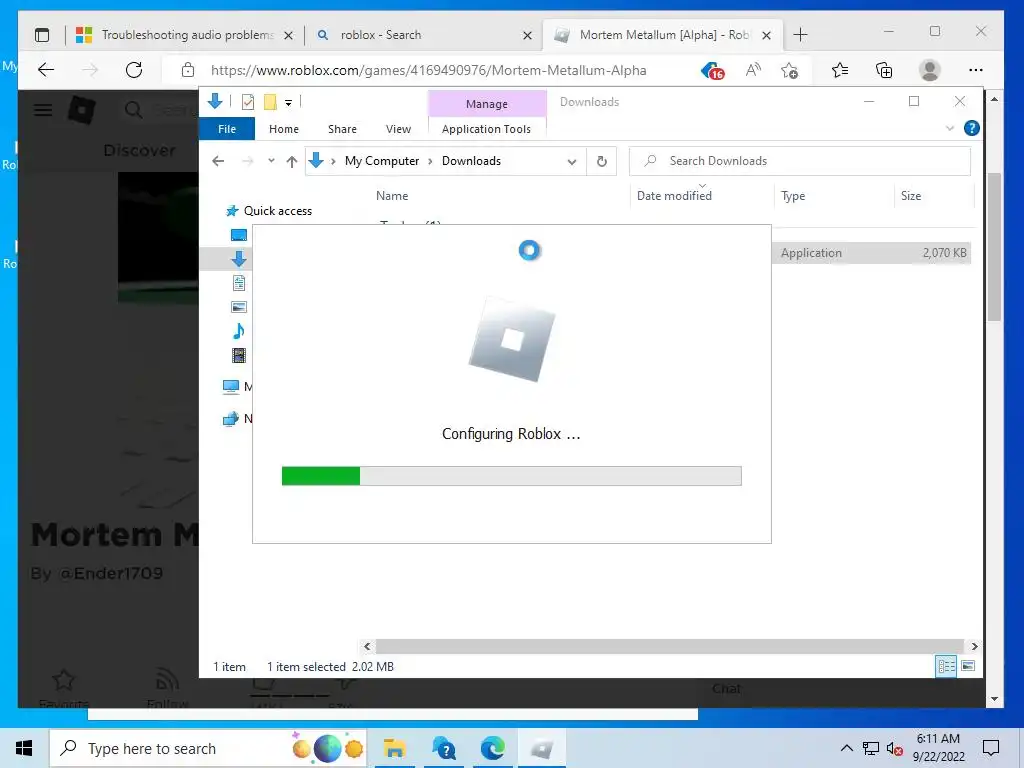
Task: Sort by Type column header
Action: 793,195
